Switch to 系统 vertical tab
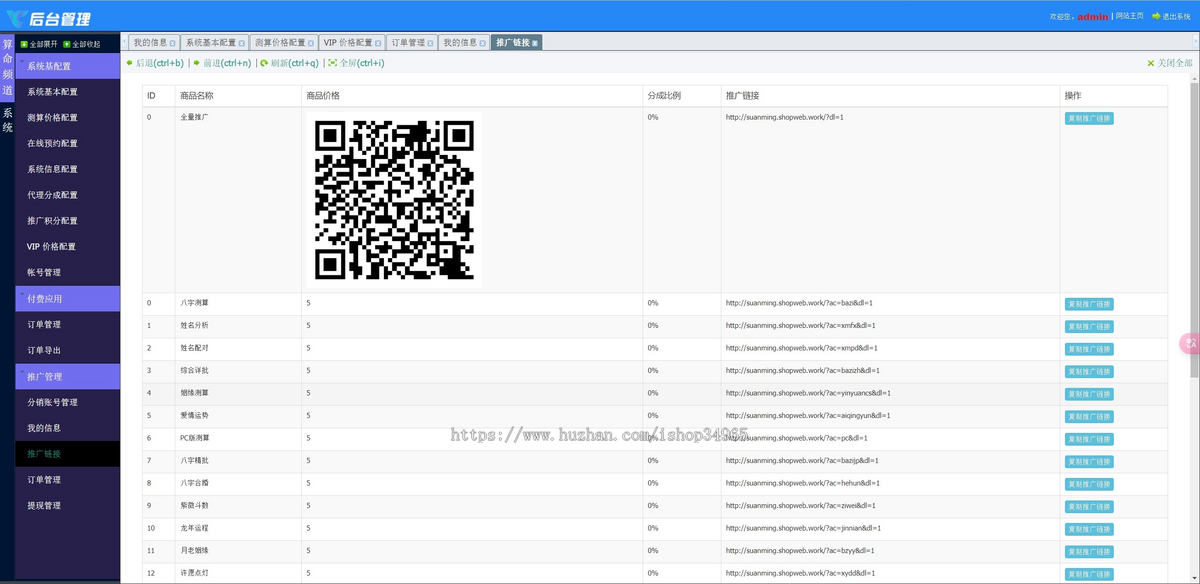 pyautogui.click(x=7, y=119)
